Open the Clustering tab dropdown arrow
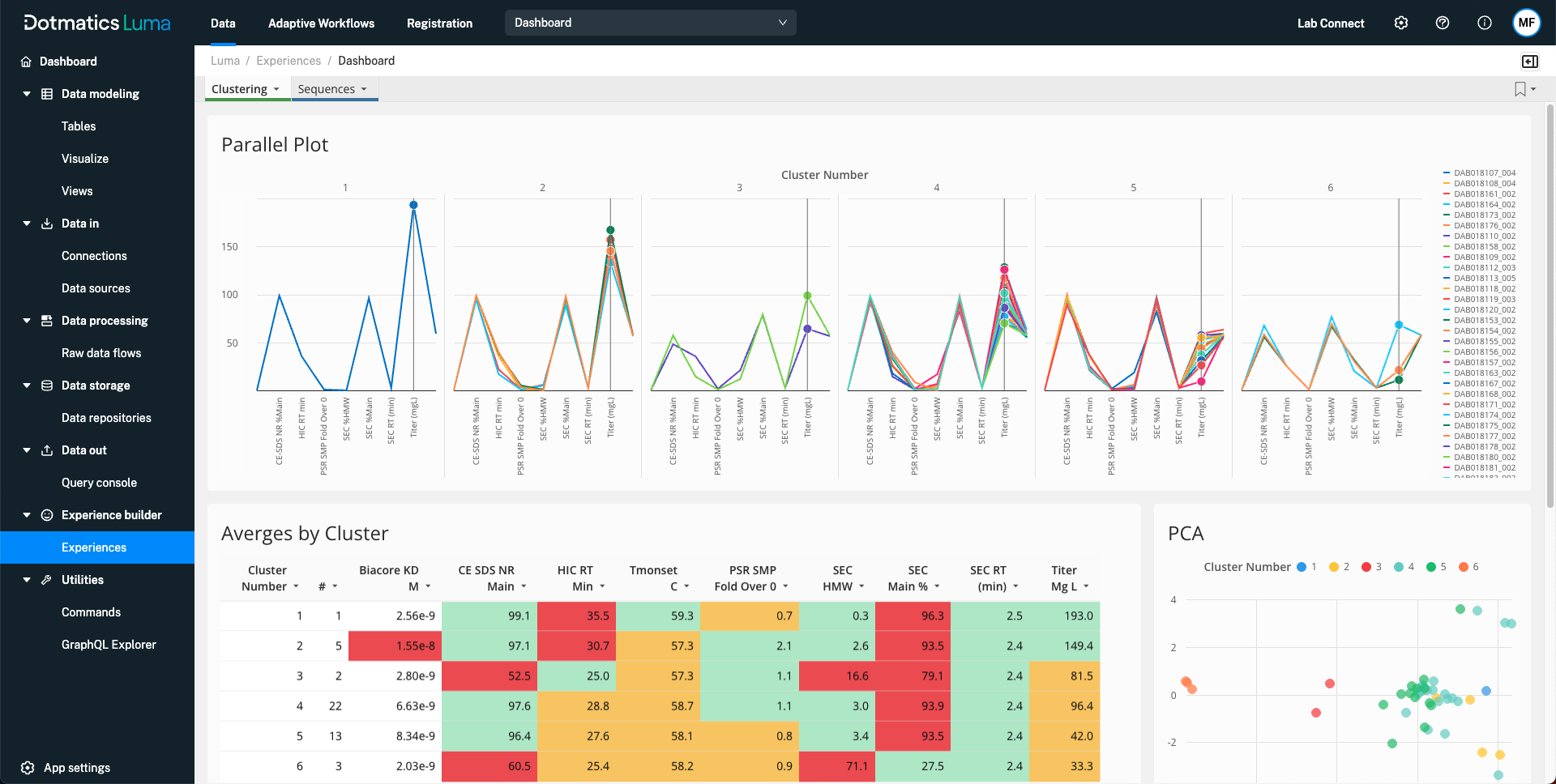This screenshot has width=1556, height=784. pyautogui.click(x=276, y=89)
